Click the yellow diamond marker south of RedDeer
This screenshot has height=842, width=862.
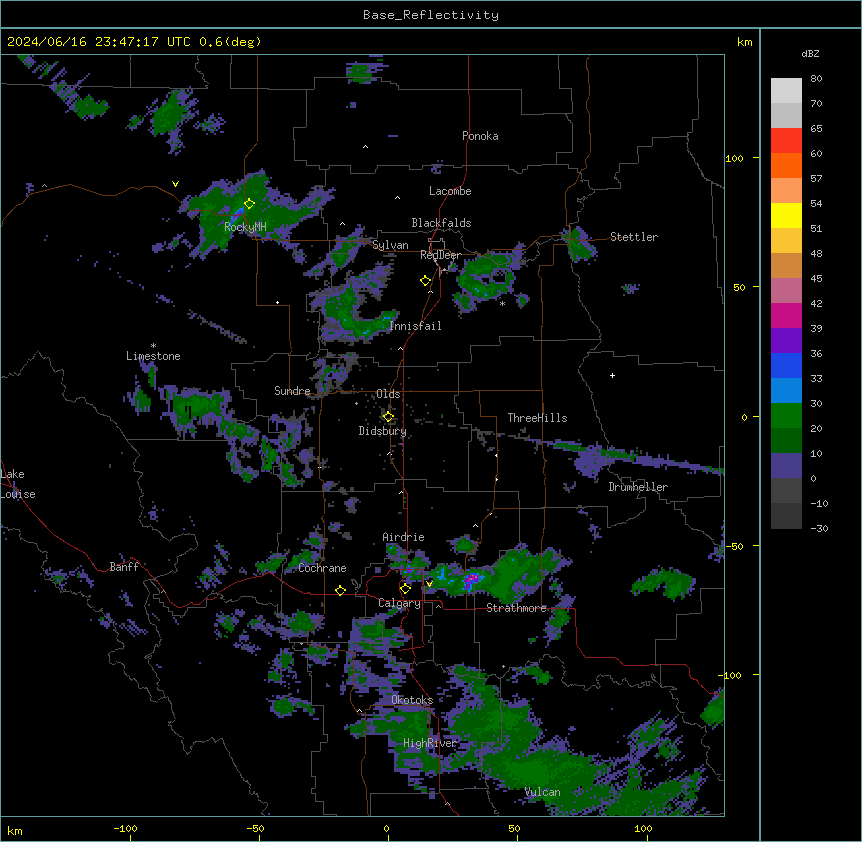(426, 281)
